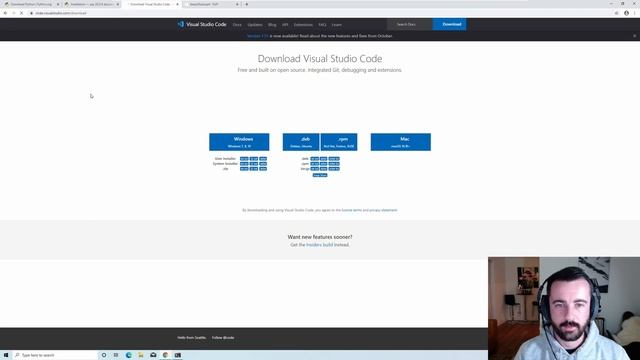Switch to the pip Installation browser tab
The width and height of the screenshot is (640, 360).
91,4
